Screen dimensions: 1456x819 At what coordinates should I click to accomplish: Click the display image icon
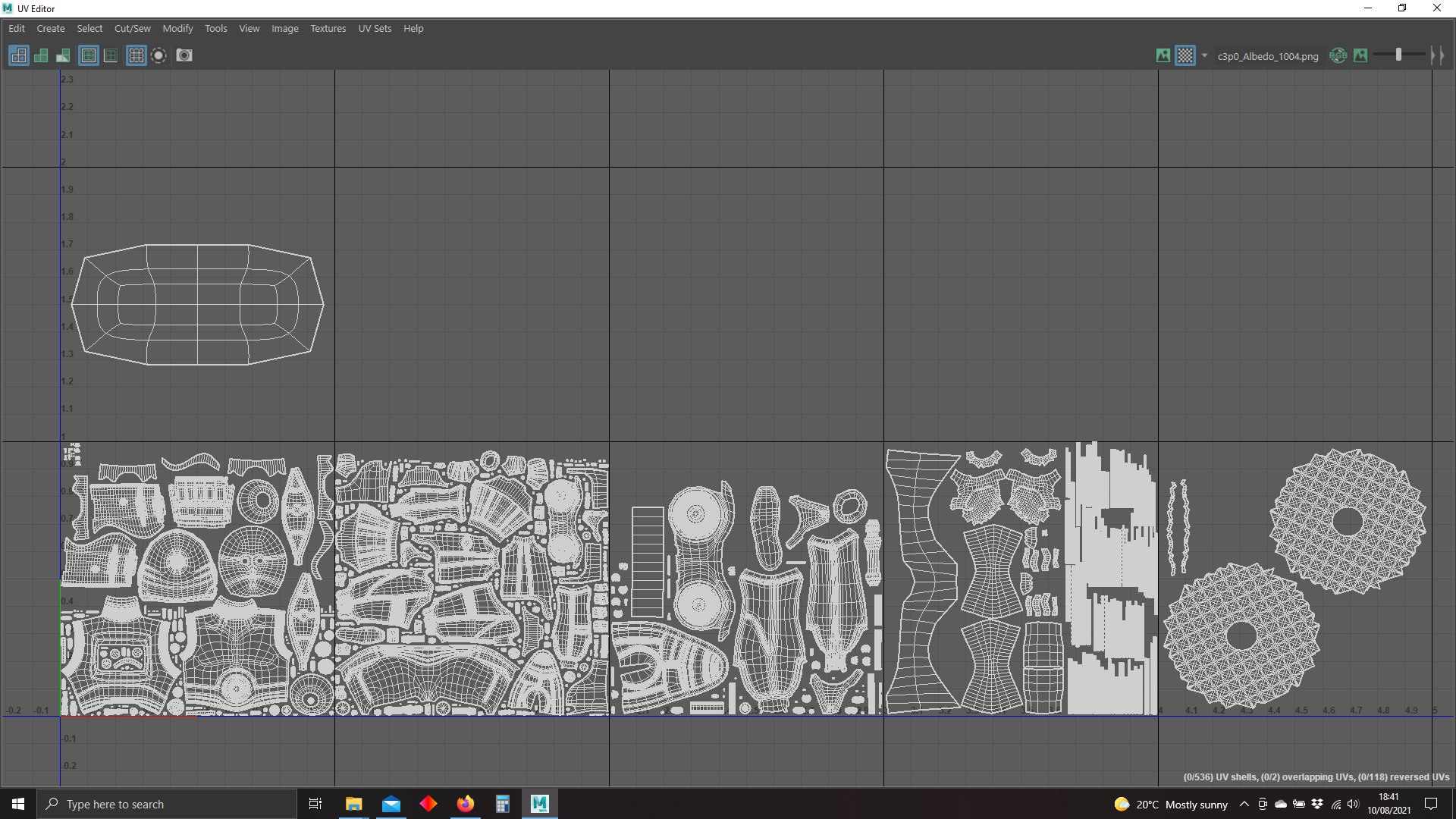click(x=1163, y=55)
